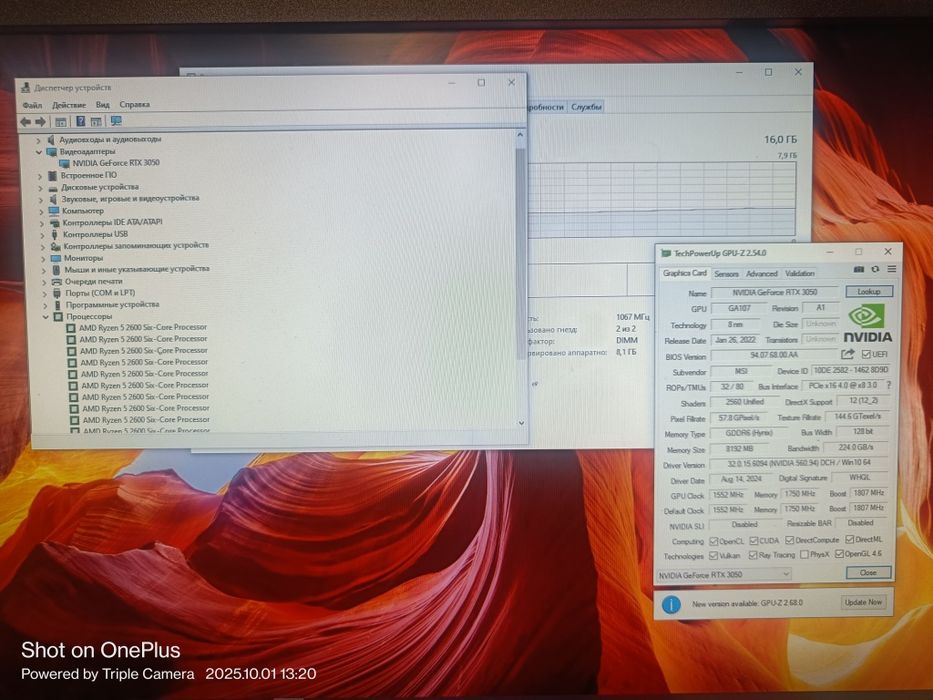The image size is (933, 700).
Task: Open the Properties toolbar icon in Device Manager
Action: point(61,122)
